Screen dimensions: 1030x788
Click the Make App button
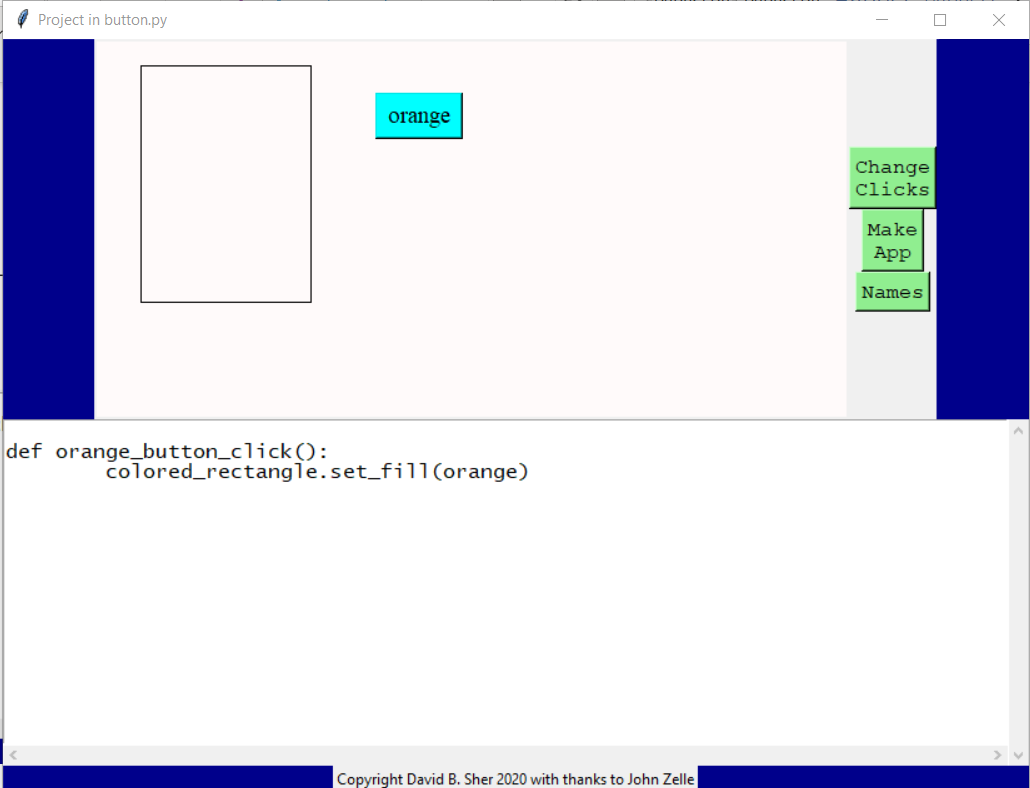892,240
